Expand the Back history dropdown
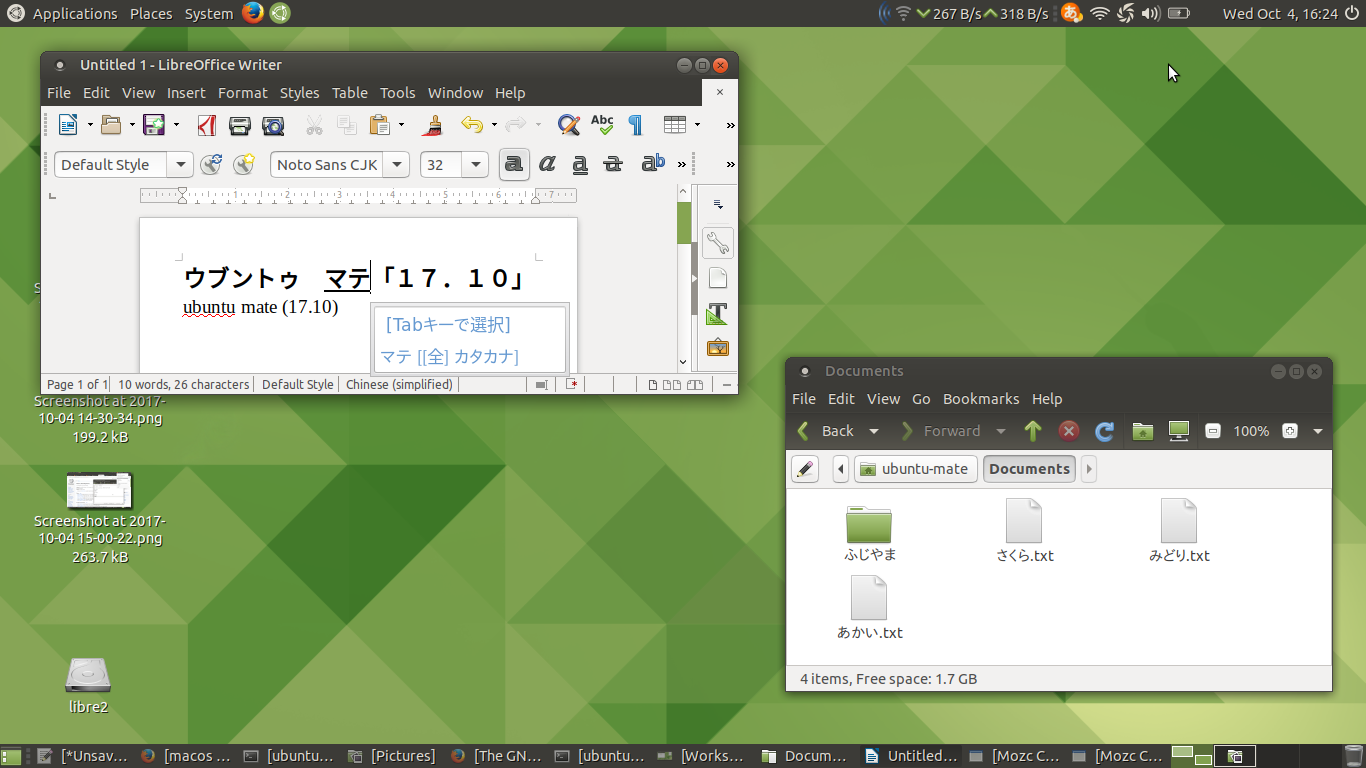This screenshot has width=1366, height=768. (874, 431)
